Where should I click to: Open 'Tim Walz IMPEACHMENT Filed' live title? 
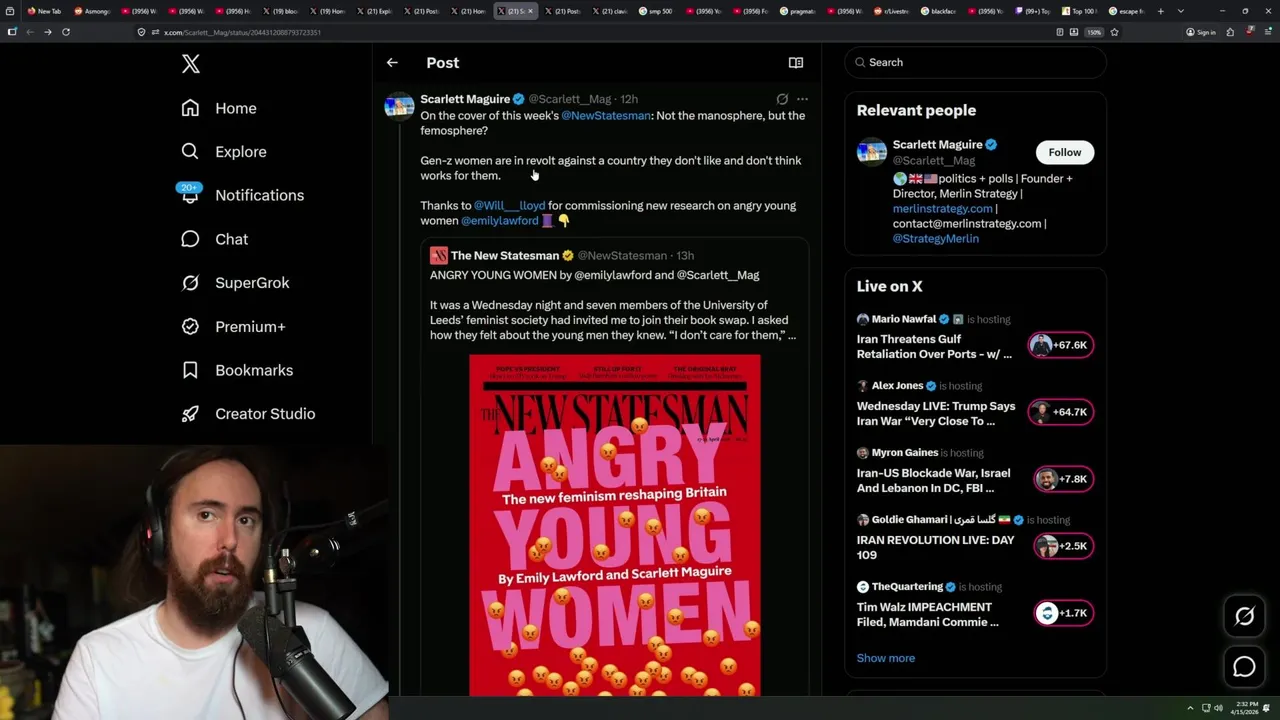[x=927, y=614]
